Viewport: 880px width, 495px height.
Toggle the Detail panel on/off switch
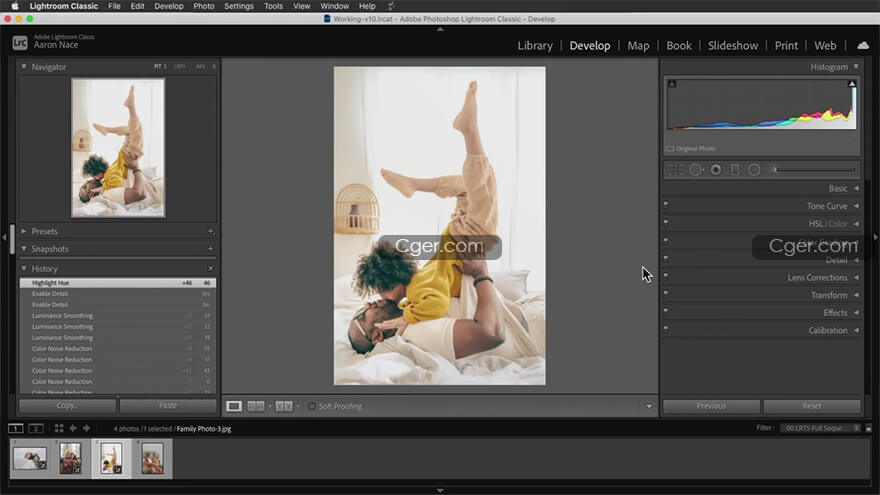(x=666, y=258)
